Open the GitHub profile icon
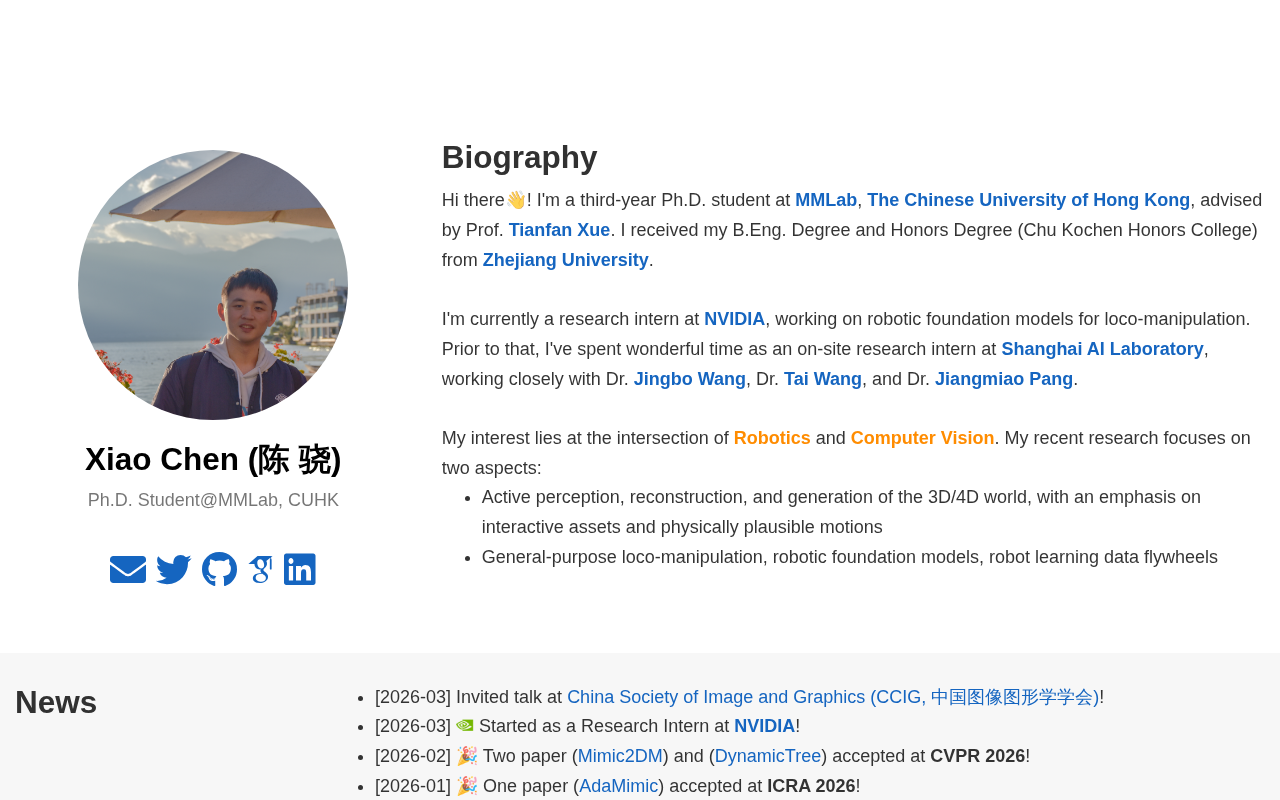Screen dimensions: 1280x800 219,569
